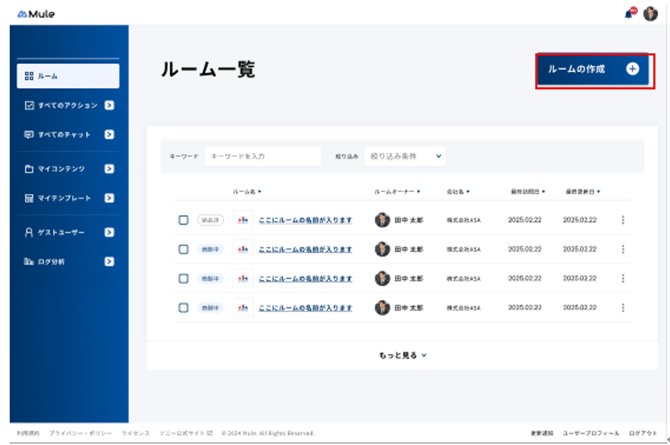Open the room name link in the fourth row
The width and height of the screenshot is (670, 445).
(306, 308)
